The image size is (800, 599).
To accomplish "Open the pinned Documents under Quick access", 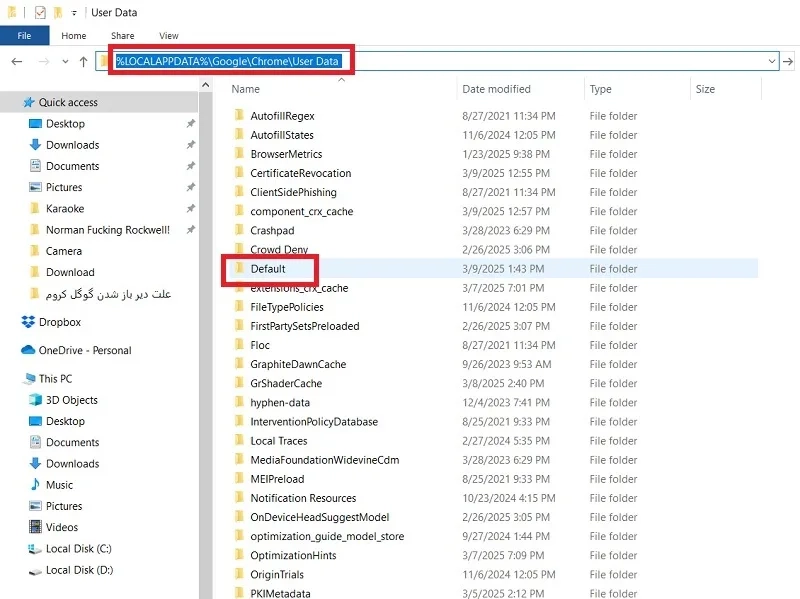I will click(x=72, y=166).
